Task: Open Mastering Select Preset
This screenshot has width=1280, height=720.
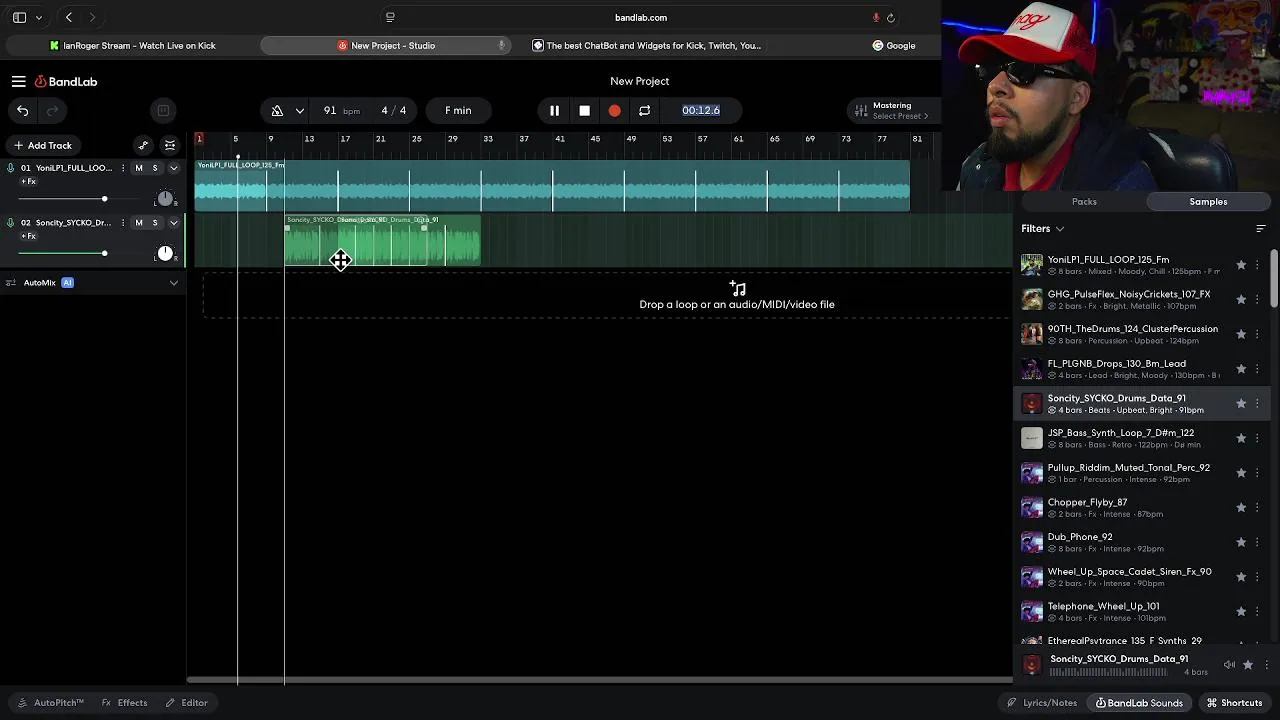Action: pyautogui.click(x=891, y=111)
